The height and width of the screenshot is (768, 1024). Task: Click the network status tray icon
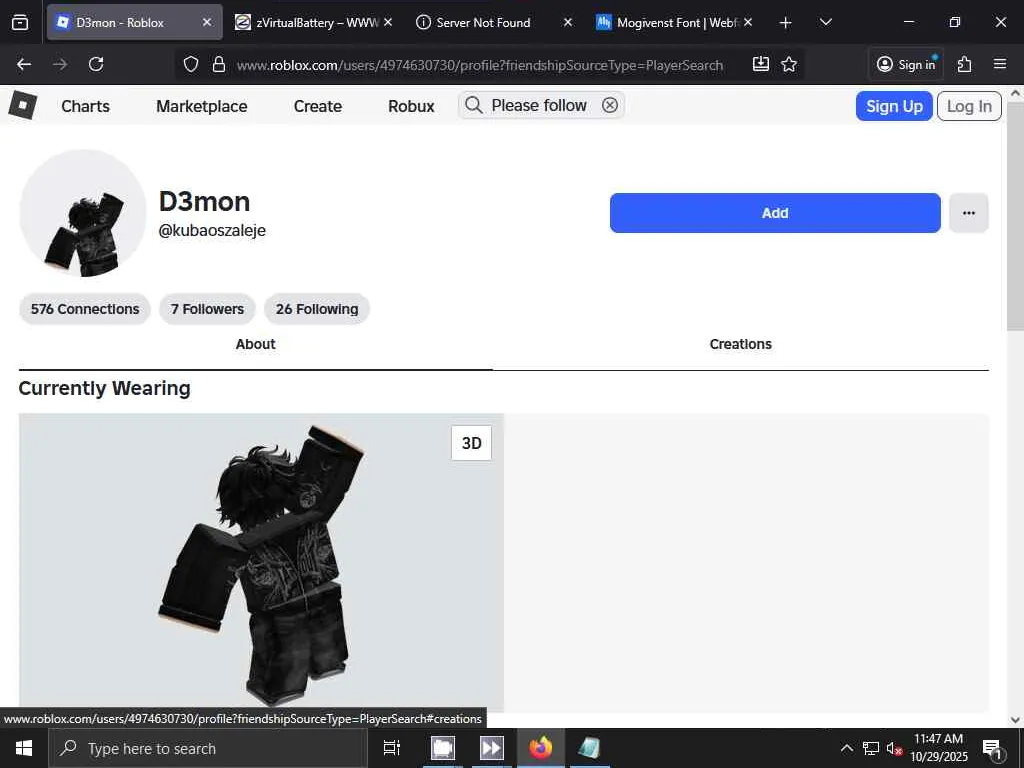tap(871, 748)
